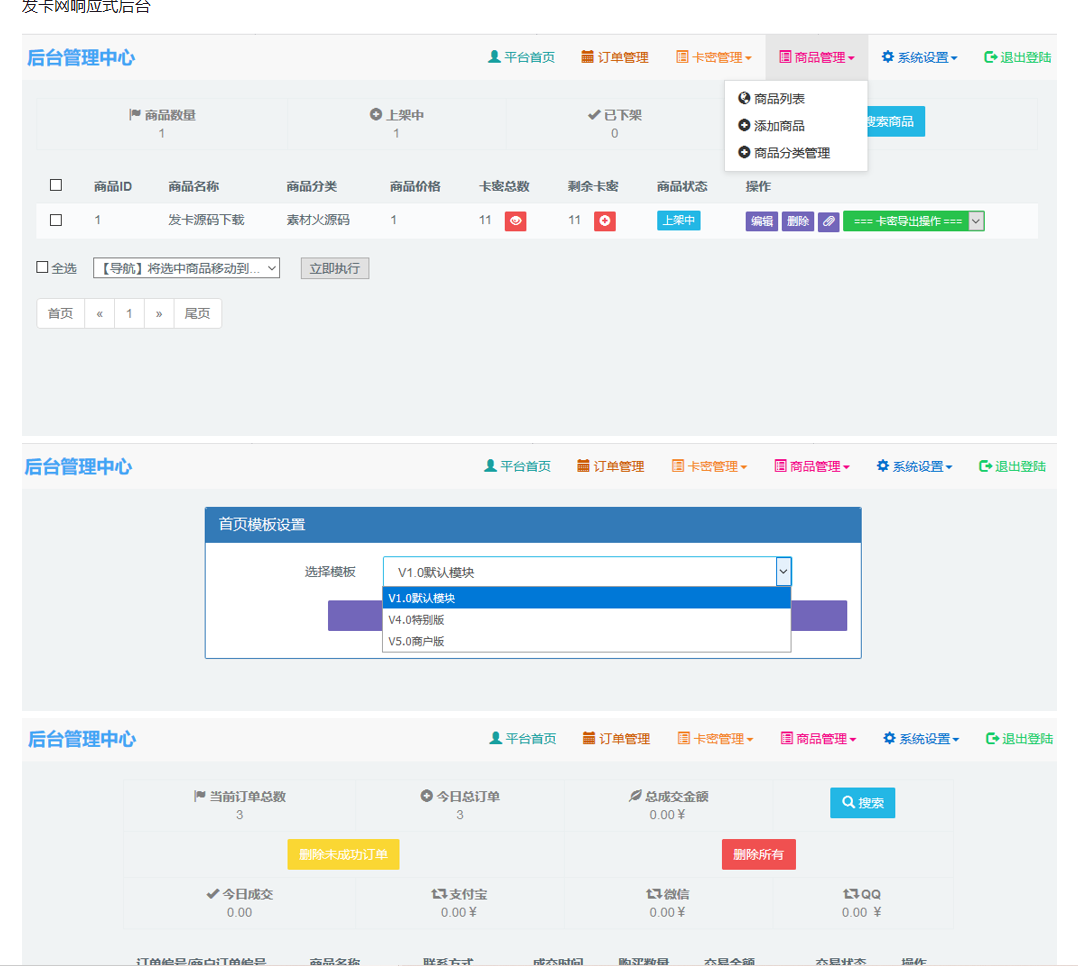Click 退出登陆 logout link in top bar

click(1018, 57)
